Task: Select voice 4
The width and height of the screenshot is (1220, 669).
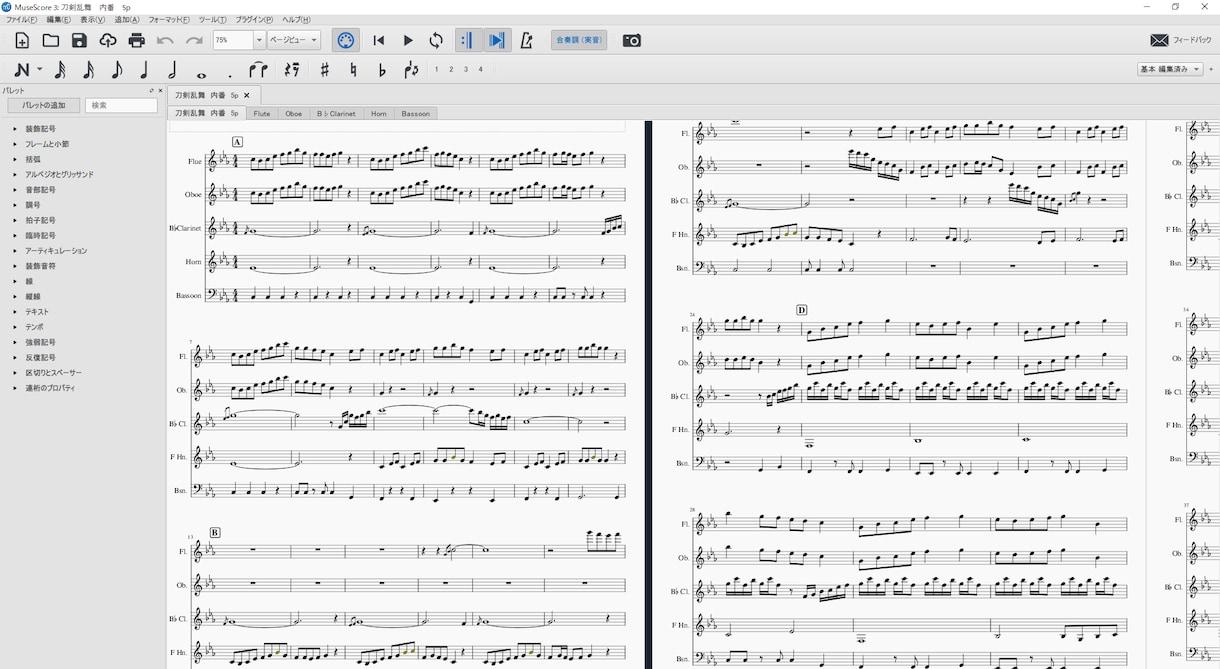Action: 481,70
